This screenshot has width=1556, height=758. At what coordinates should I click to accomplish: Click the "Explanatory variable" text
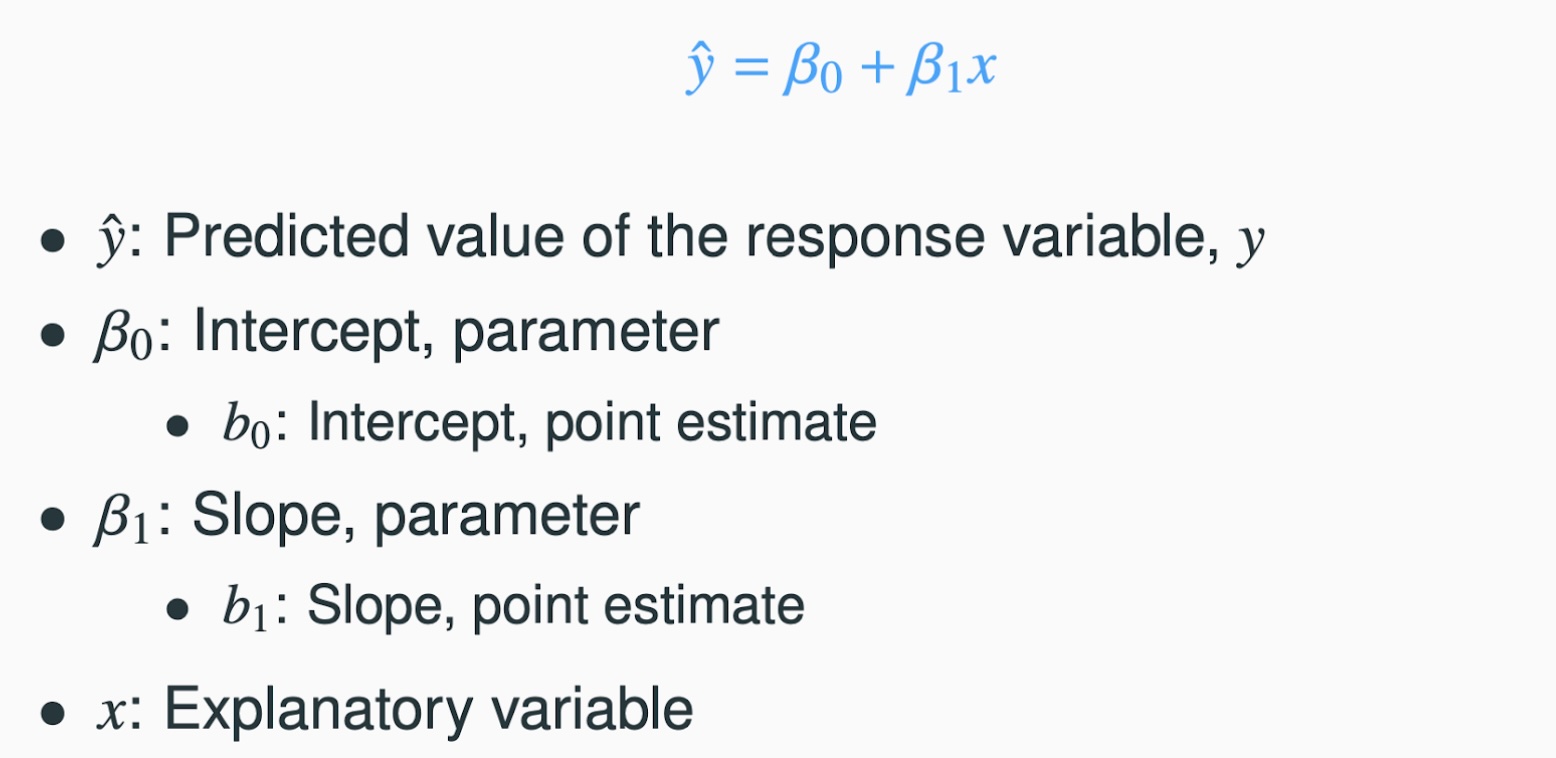point(428,709)
